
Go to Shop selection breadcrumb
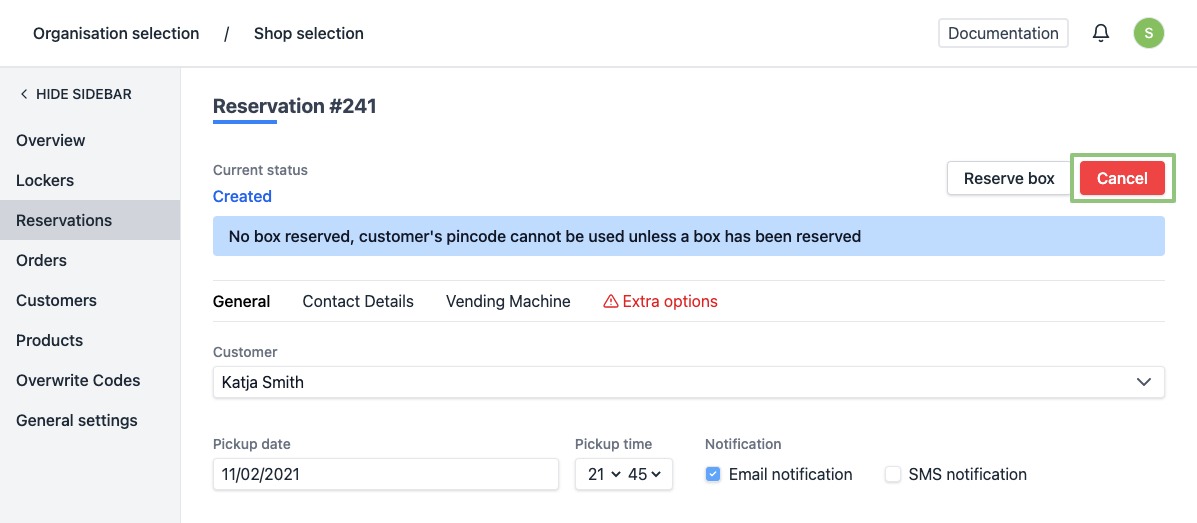[x=308, y=33]
